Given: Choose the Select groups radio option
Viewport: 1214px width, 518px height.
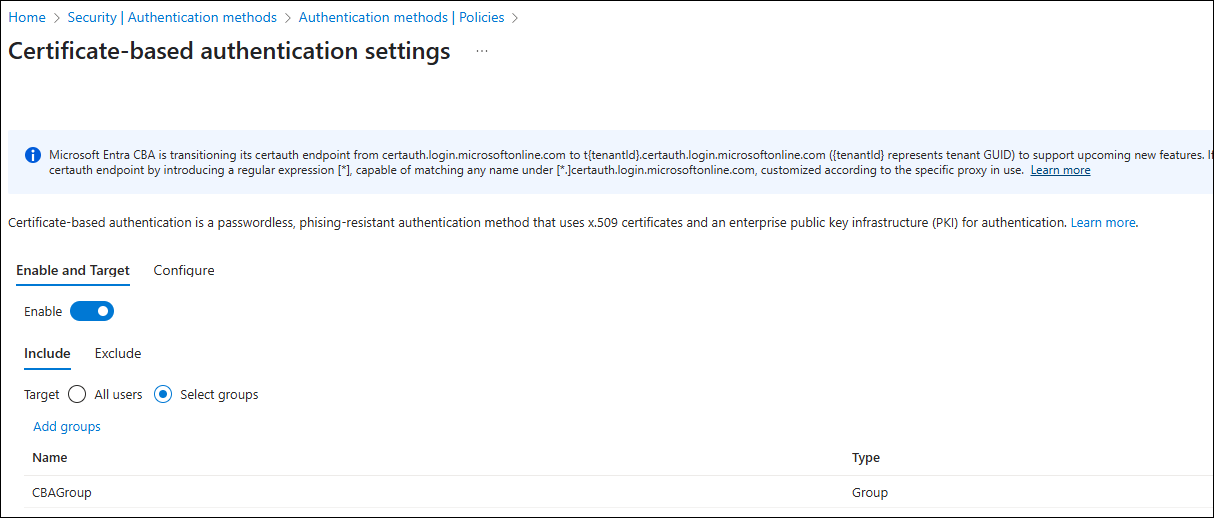Looking at the screenshot, I should 163,395.
